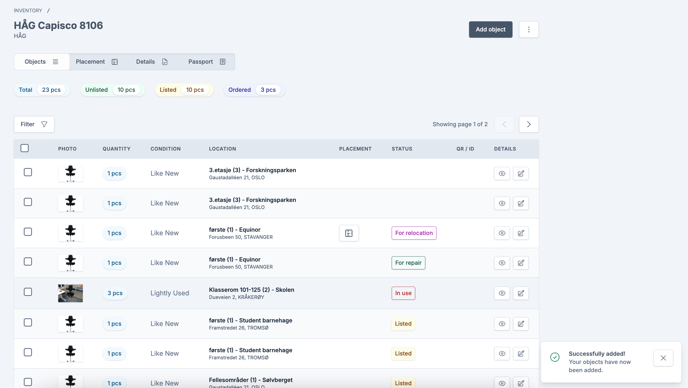
Task: Click the HÅG Capisco 8106 title
Action: tap(58, 25)
